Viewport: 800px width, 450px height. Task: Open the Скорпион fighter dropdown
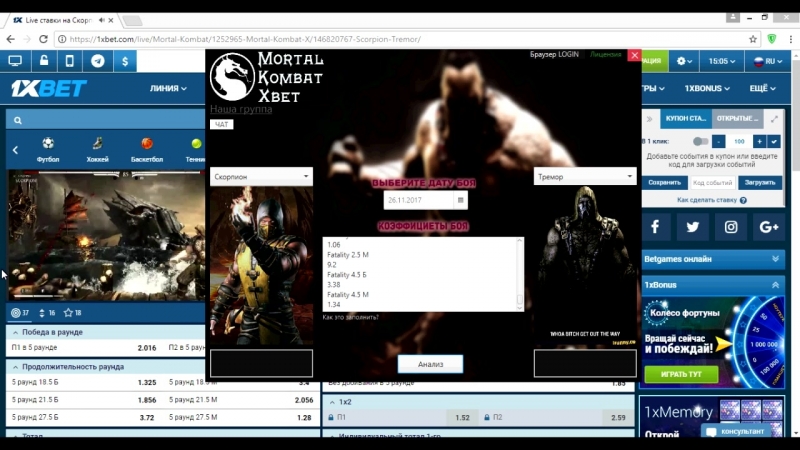coord(261,177)
